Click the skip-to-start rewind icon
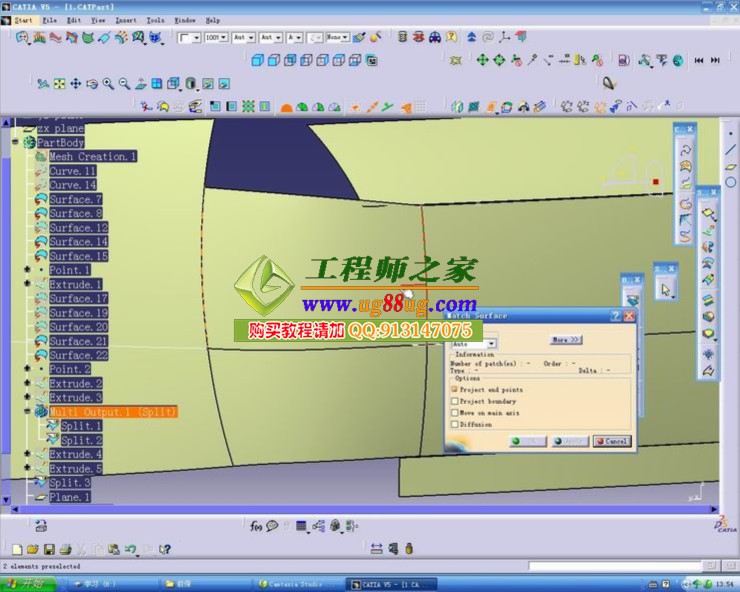 point(698,60)
